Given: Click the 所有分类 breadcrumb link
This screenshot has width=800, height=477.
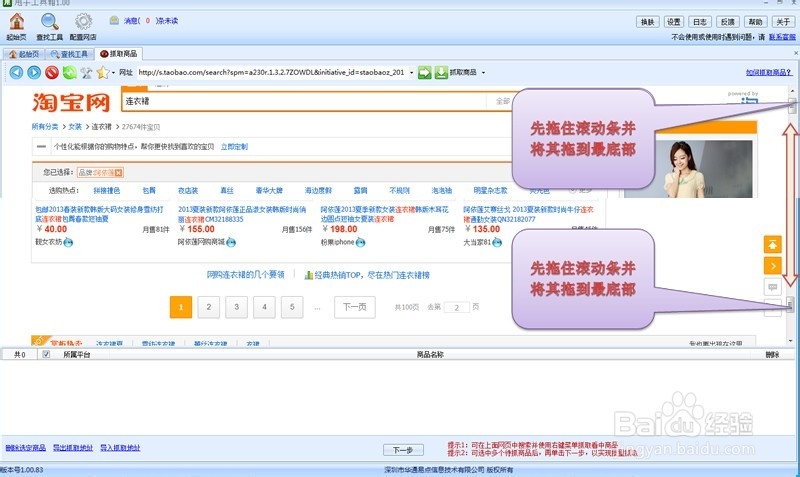Looking at the screenshot, I should pyautogui.click(x=45, y=127).
